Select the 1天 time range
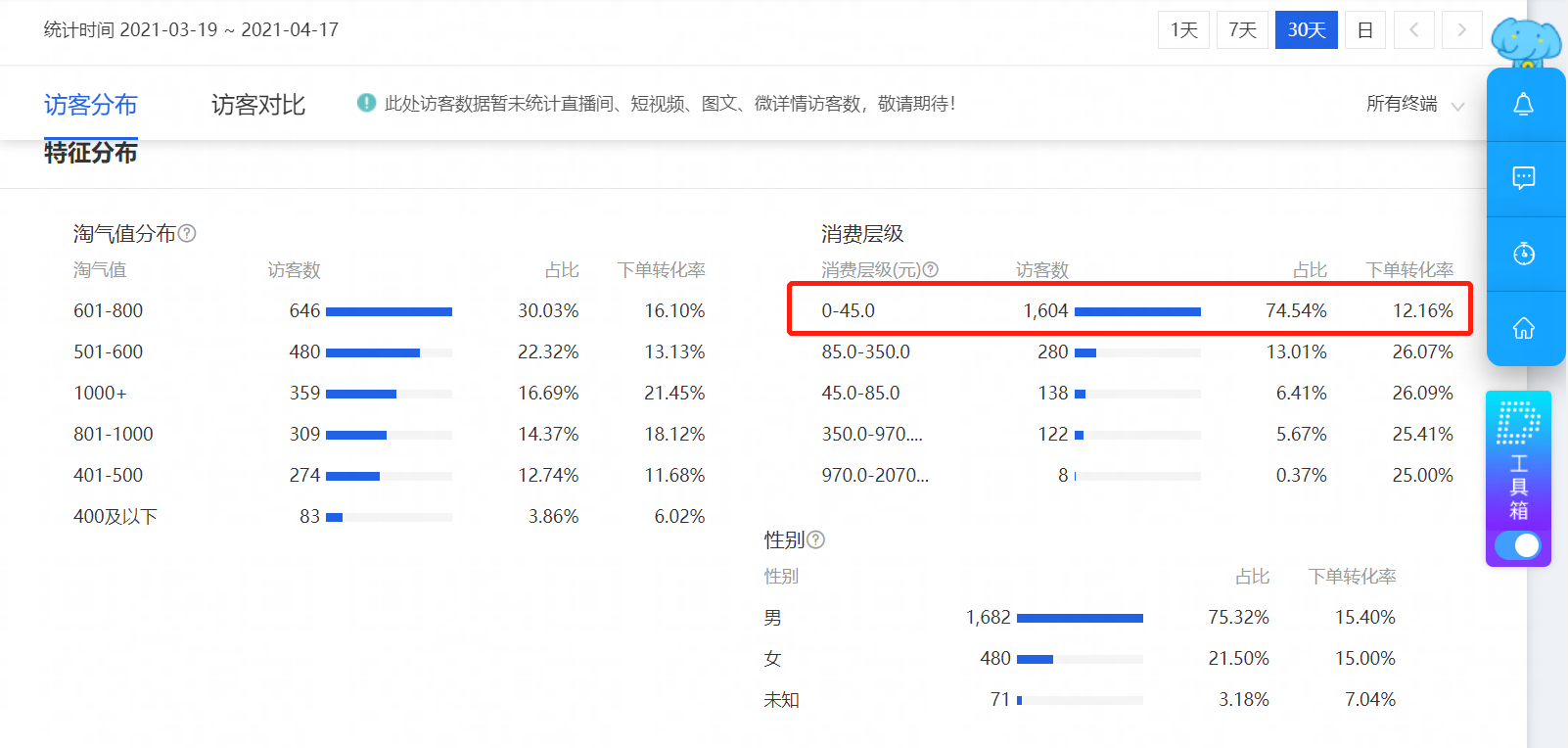1568x748 pixels. (1184, 30)
